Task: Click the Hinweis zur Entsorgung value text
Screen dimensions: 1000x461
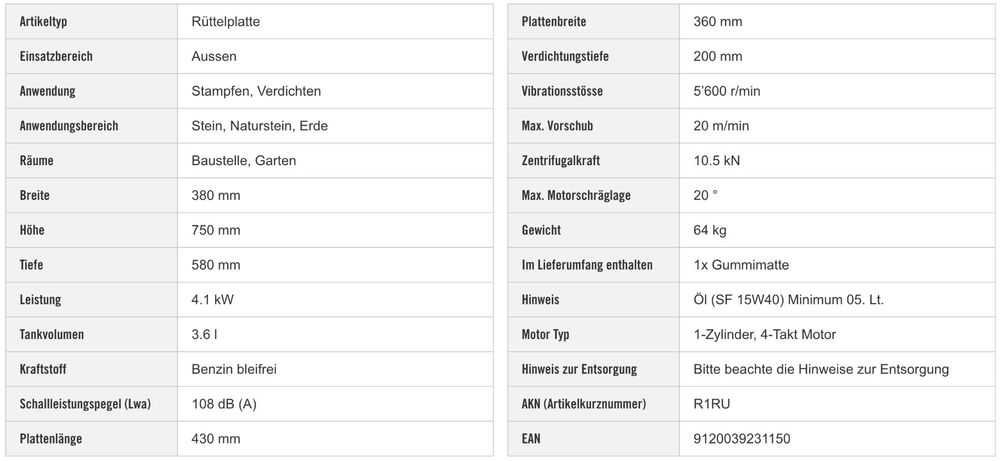Action: [x=821, y=369]
